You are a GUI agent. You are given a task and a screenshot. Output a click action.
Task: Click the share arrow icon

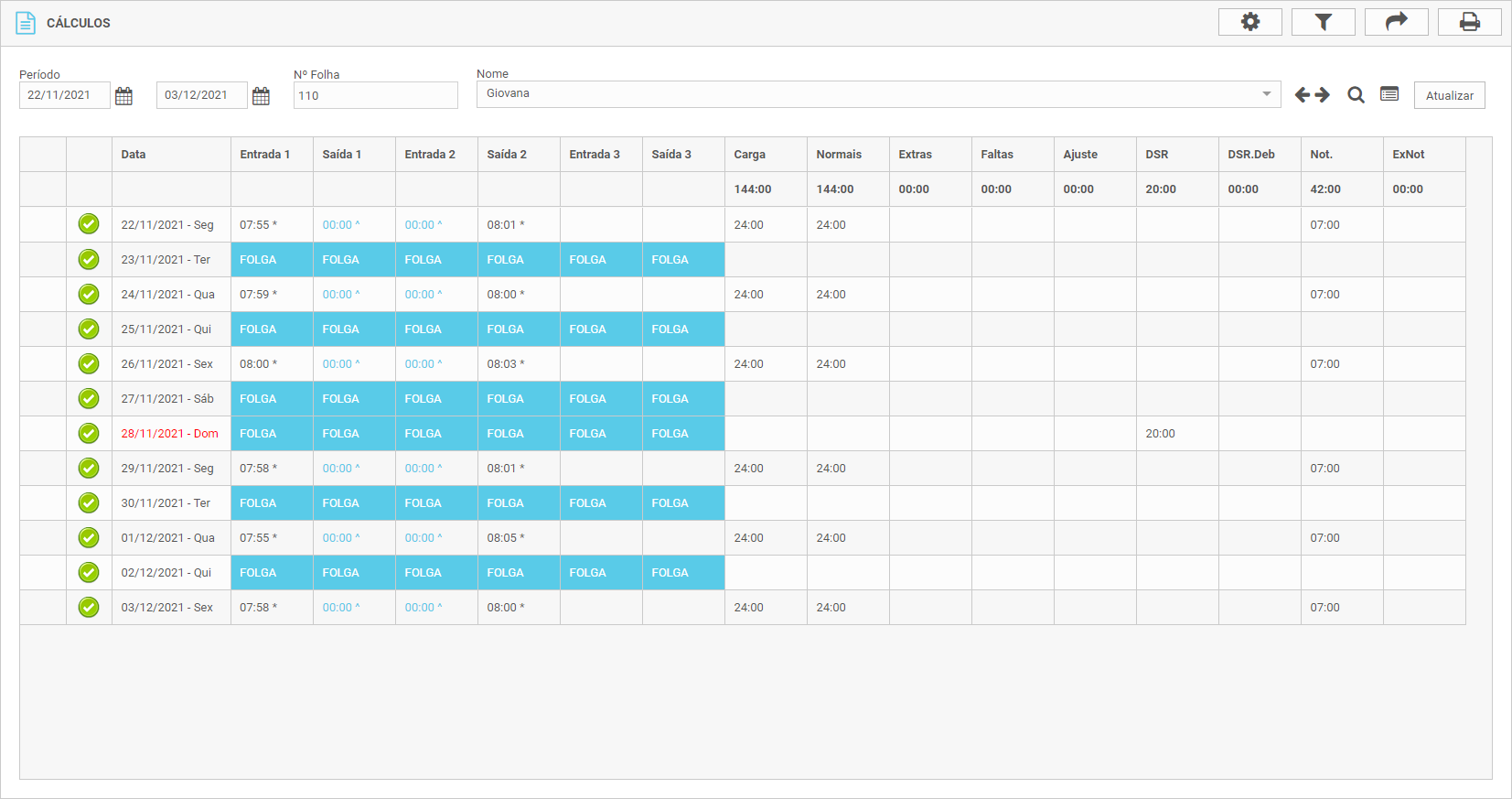tap(1396, 22)
